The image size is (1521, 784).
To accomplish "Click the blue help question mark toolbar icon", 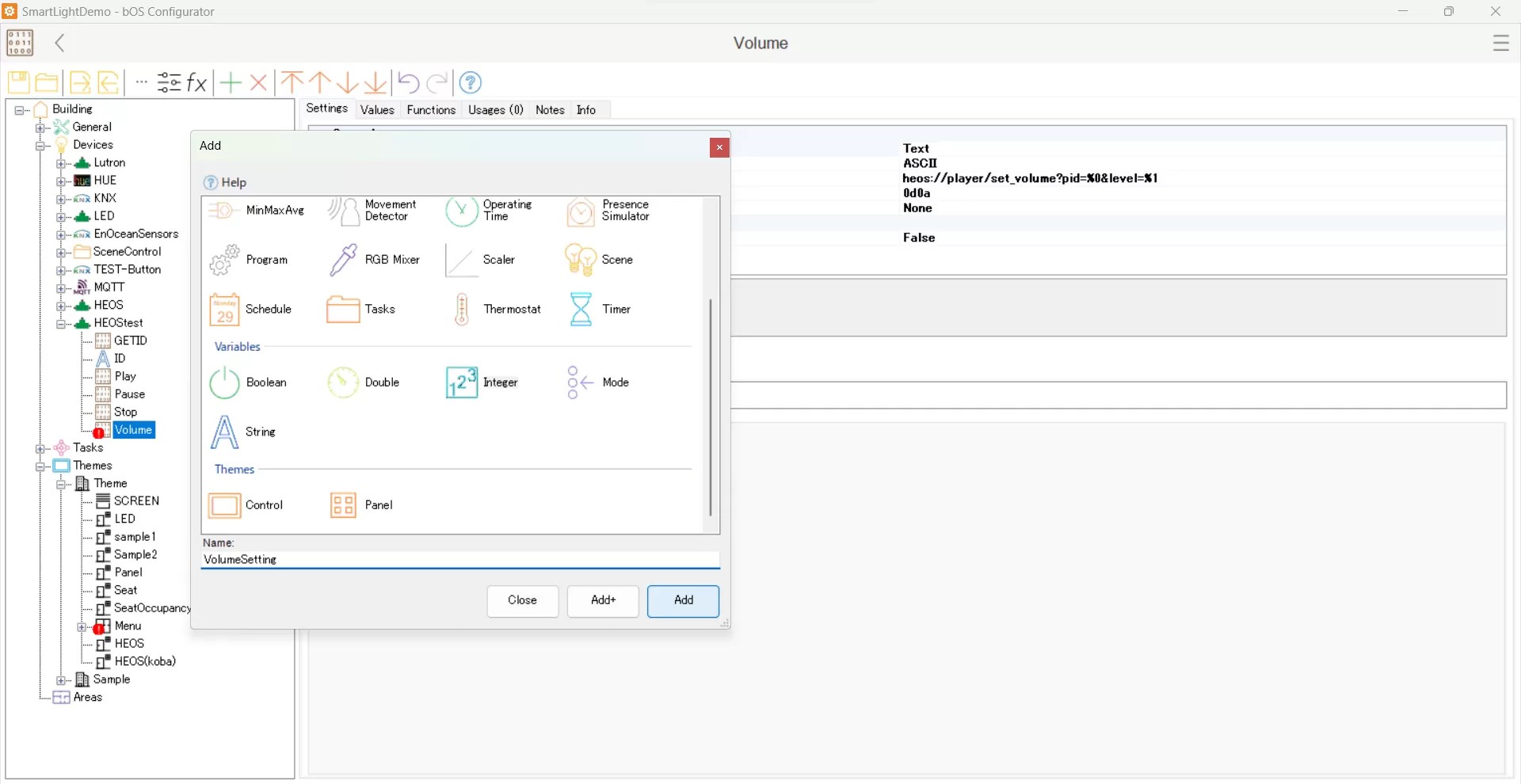I will pos(471,82).
